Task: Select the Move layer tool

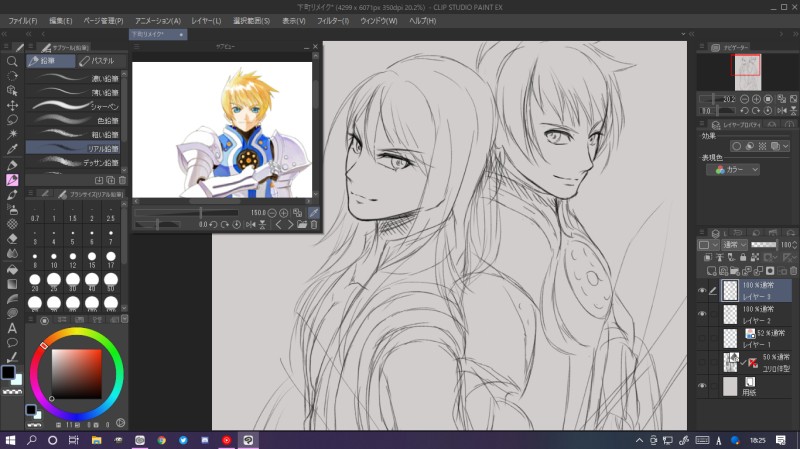Action: point(12,105)
